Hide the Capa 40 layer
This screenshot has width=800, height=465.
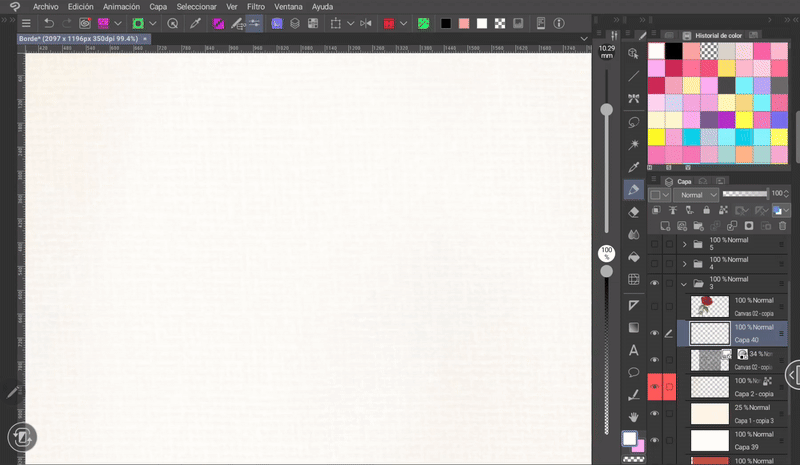[654, 333]
